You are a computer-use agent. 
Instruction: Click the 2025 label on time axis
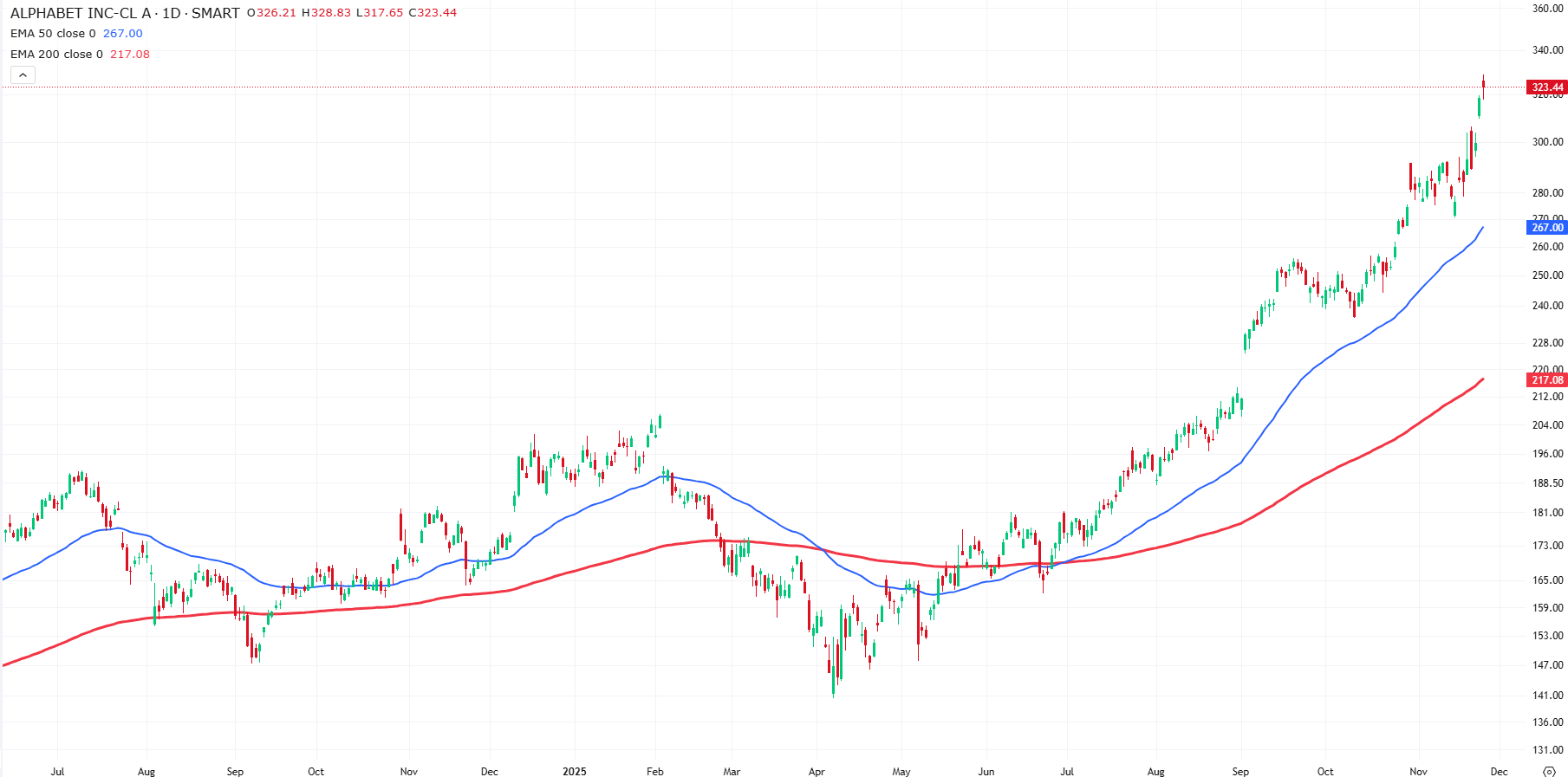tap(574, 771)
